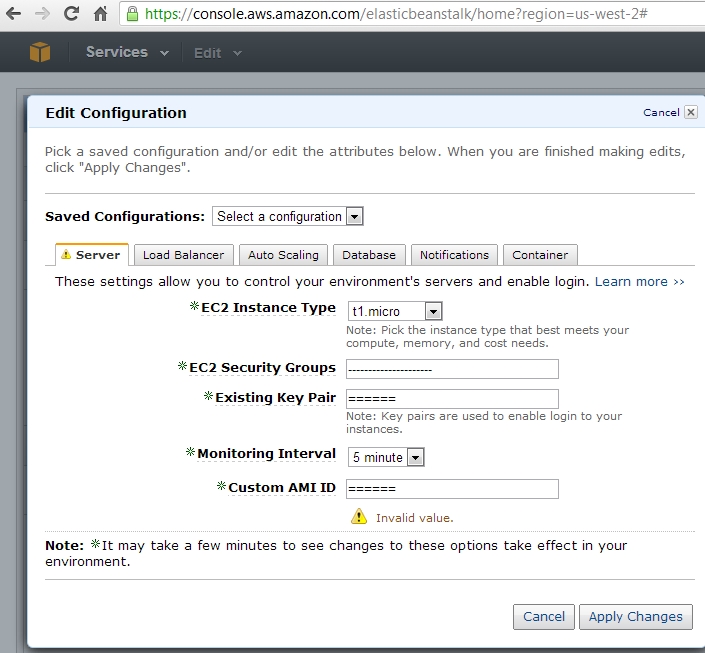
Task: Click the EC2 Instance Type label
Action: 268,308
